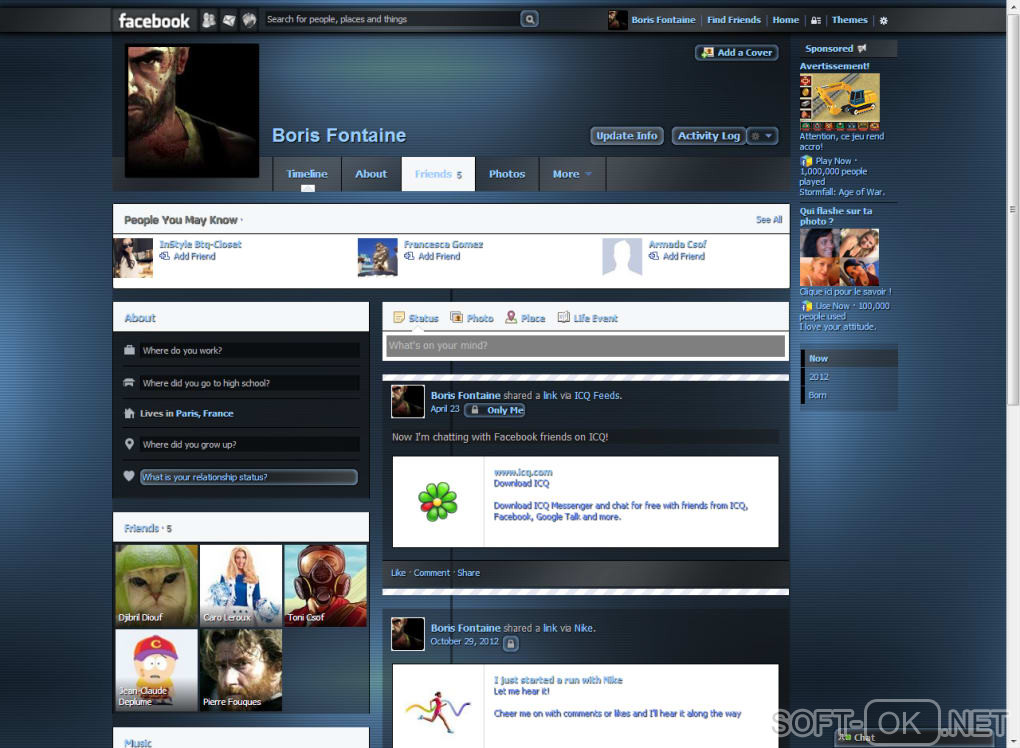Select the Photo composer icon
Viewport: 1020px width, 748px height.
[x=457, y=317]
